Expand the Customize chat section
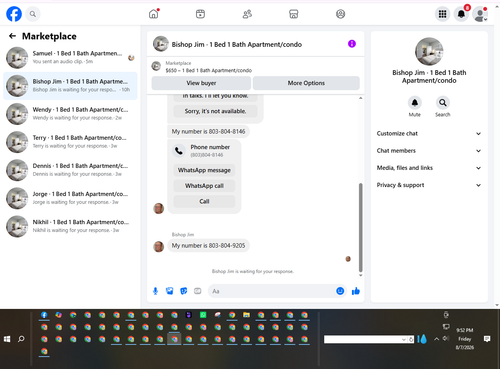The width and height of the screenshot is (500, 369). [429, 133]
